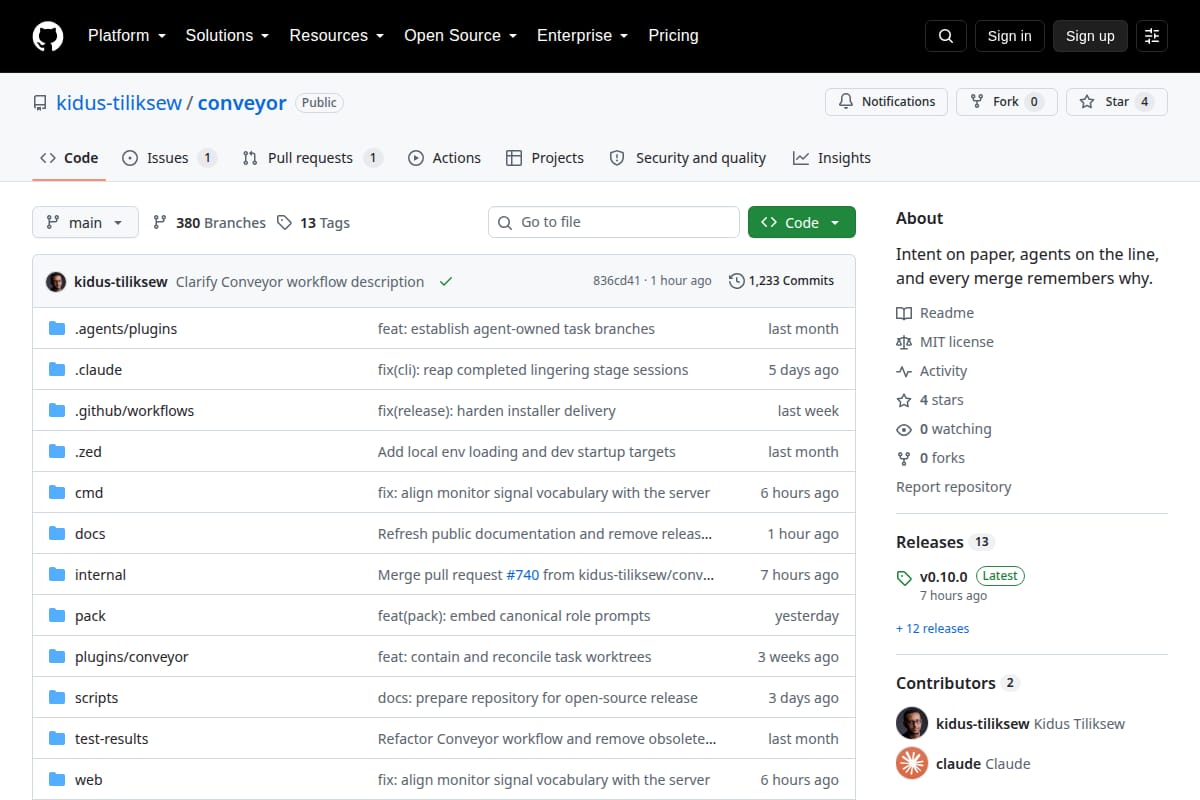1200x800 pixels.
Task: View the 1,233 Commits history
Action: (x=782, y=281)
